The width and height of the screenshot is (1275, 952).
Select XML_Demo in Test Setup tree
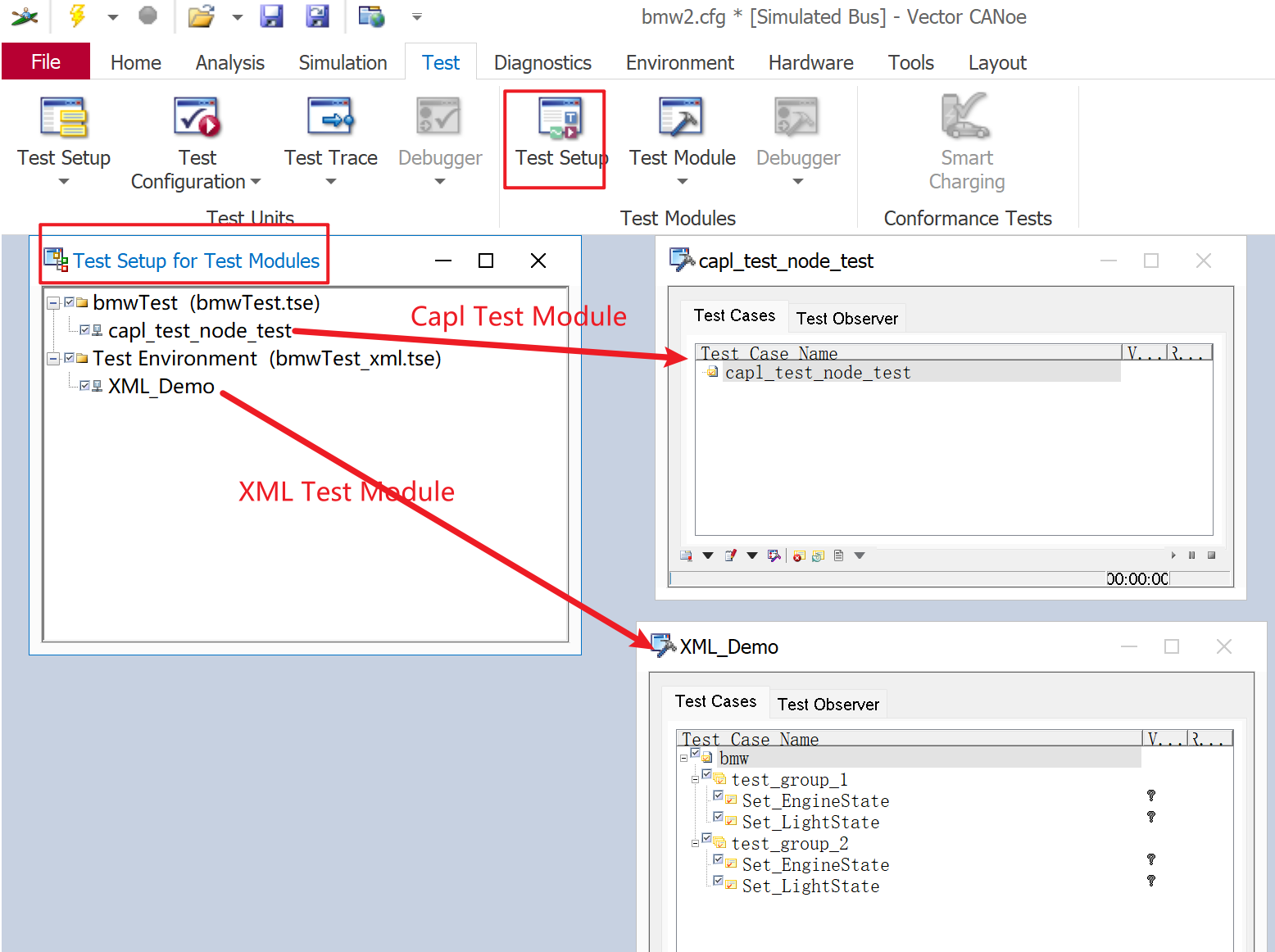click(161, 386)
